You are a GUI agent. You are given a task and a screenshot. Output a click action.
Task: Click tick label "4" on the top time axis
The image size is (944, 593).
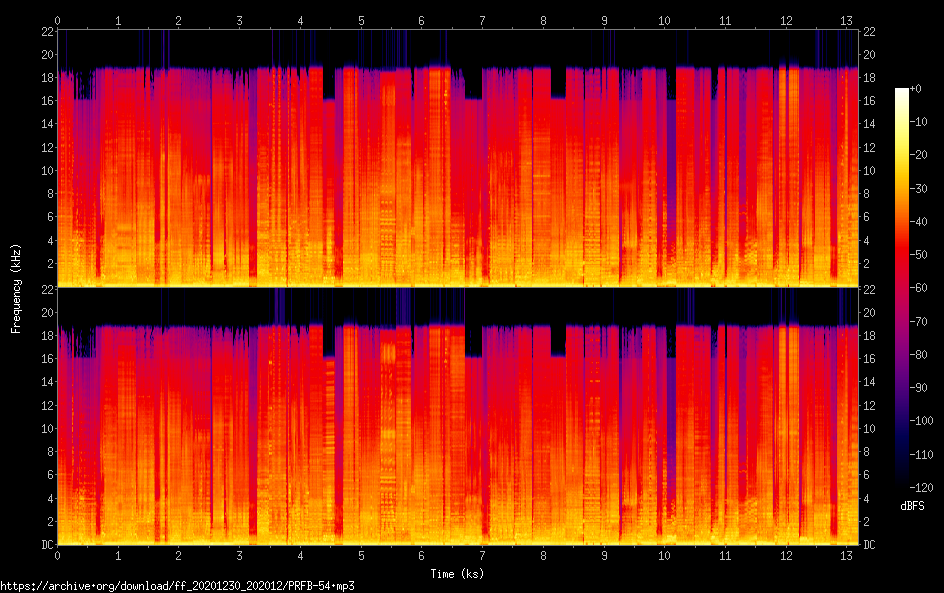pyautogui.click(x=300, y=20)
